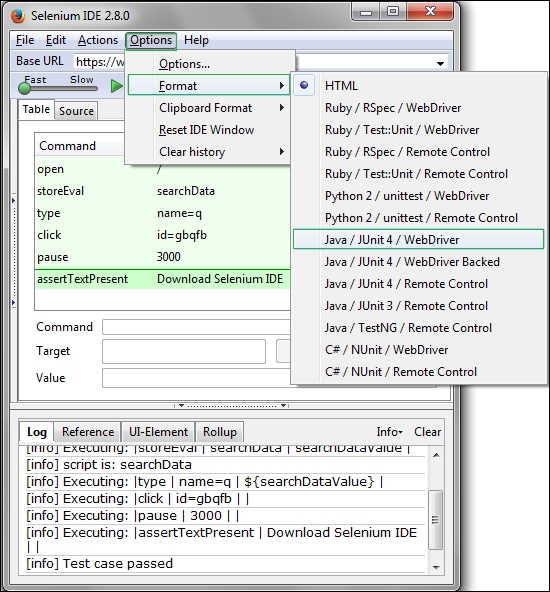Click the log scrollbar down arrow
The height and width of the screenshot is (592, 550).
click(x=436, y=567)
